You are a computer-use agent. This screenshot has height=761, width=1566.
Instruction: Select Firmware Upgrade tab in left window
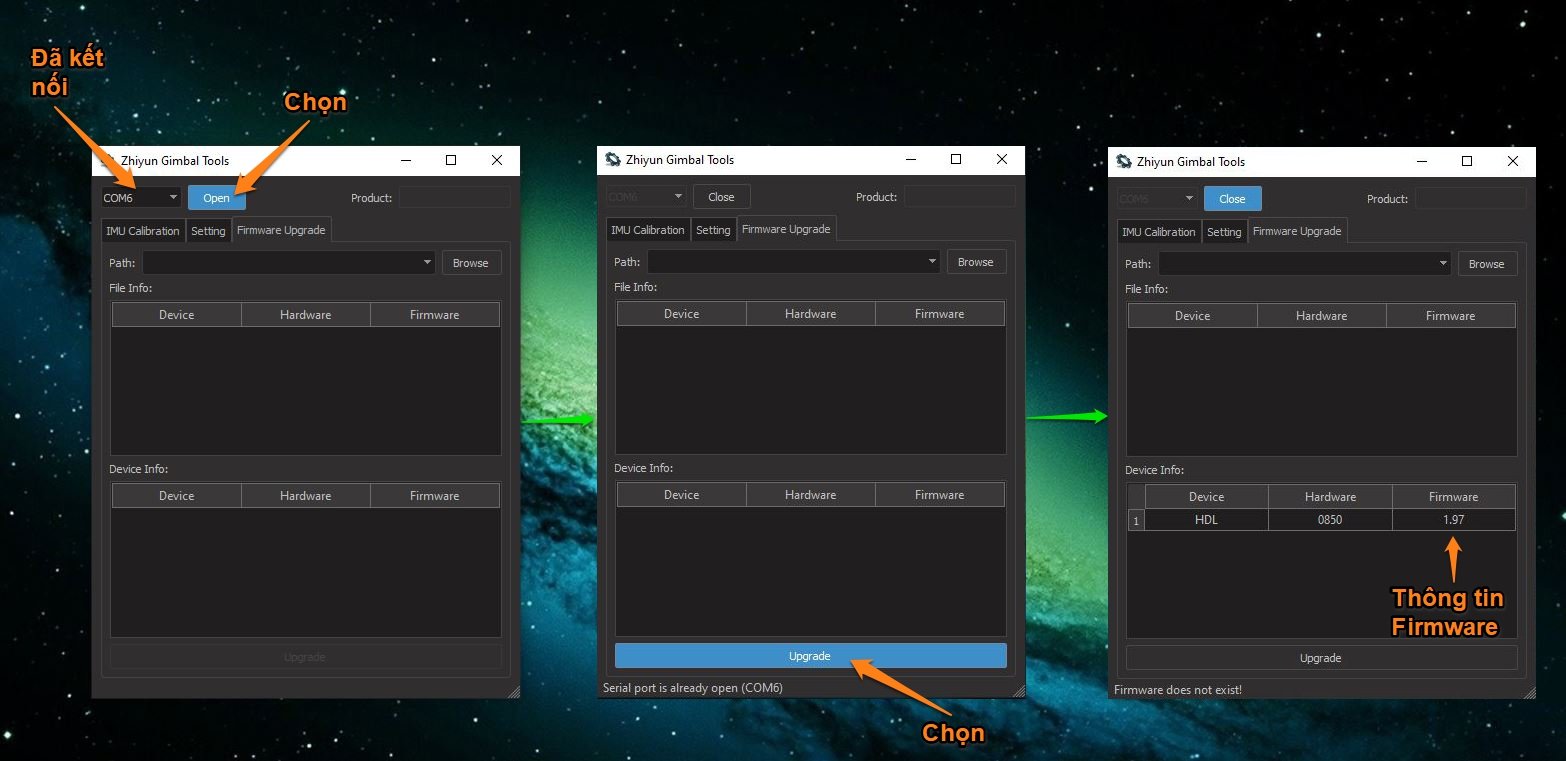pos(281,230)
